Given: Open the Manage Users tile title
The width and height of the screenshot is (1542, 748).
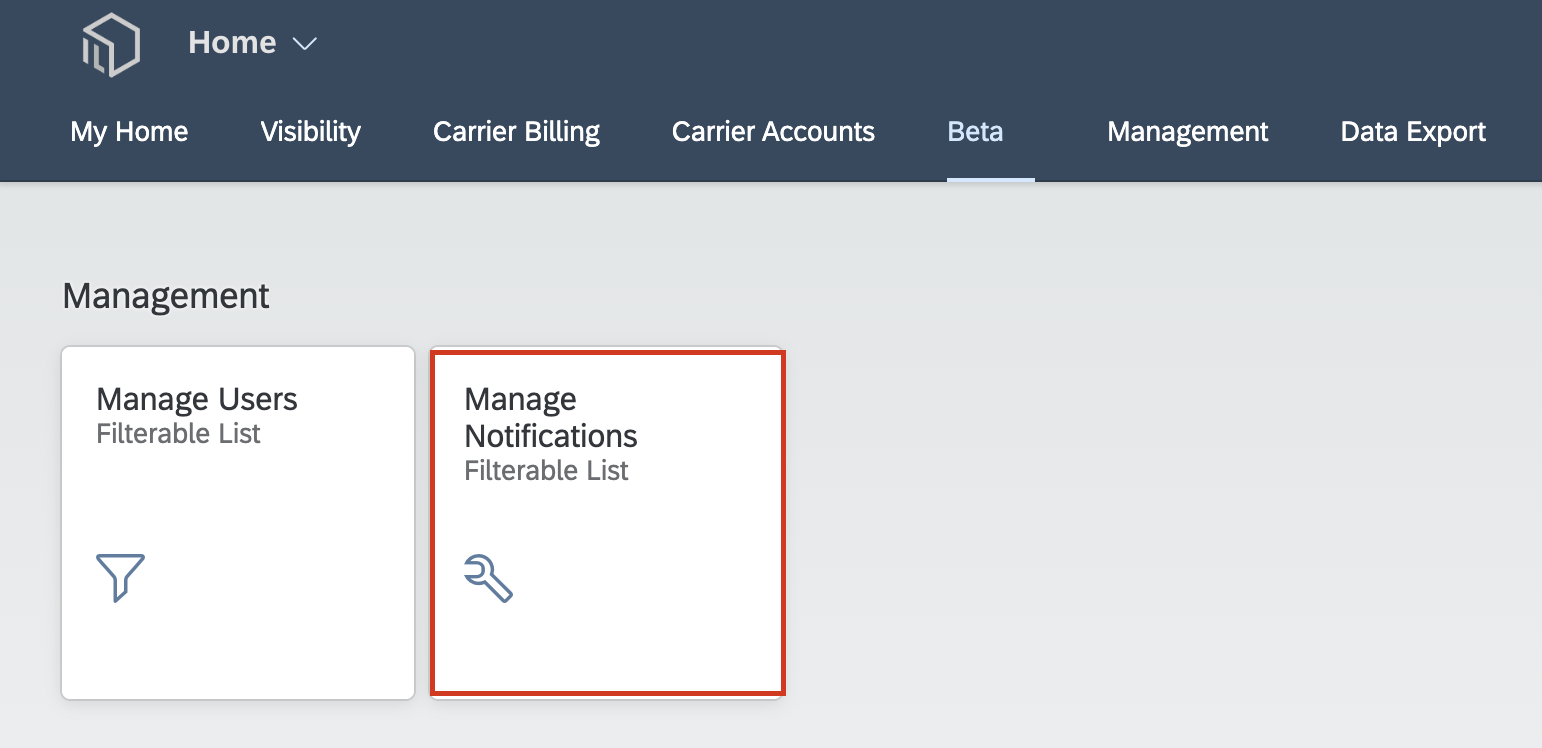Looking at the screenshot, I should (x=197, y=399).
